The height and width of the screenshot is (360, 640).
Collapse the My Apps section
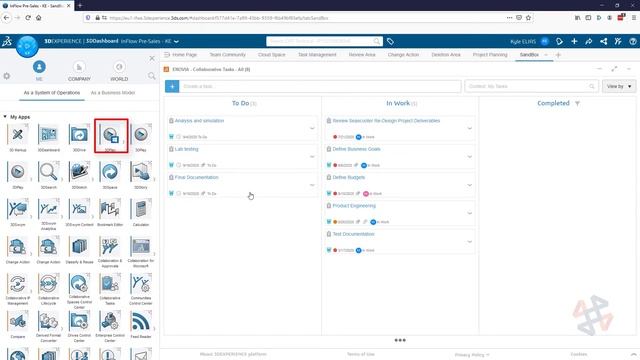pyautogui.click(x=5, y=117)
